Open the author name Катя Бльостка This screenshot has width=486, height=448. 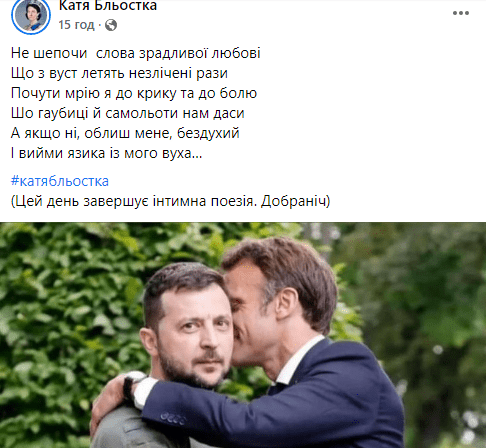(108, 6)
